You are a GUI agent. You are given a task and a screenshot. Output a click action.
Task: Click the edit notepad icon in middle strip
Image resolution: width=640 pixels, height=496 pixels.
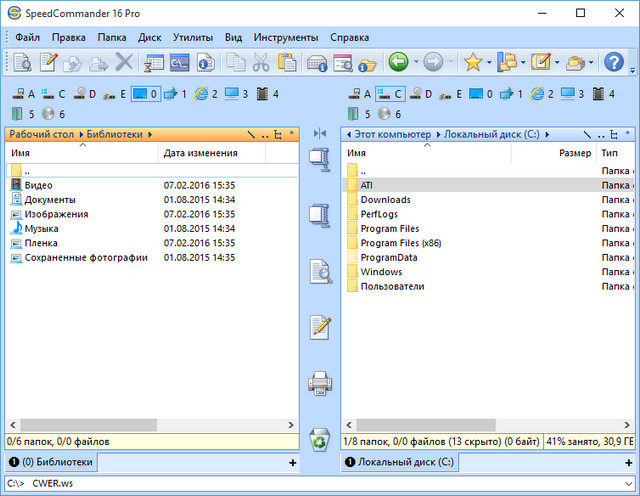point(320,326)
